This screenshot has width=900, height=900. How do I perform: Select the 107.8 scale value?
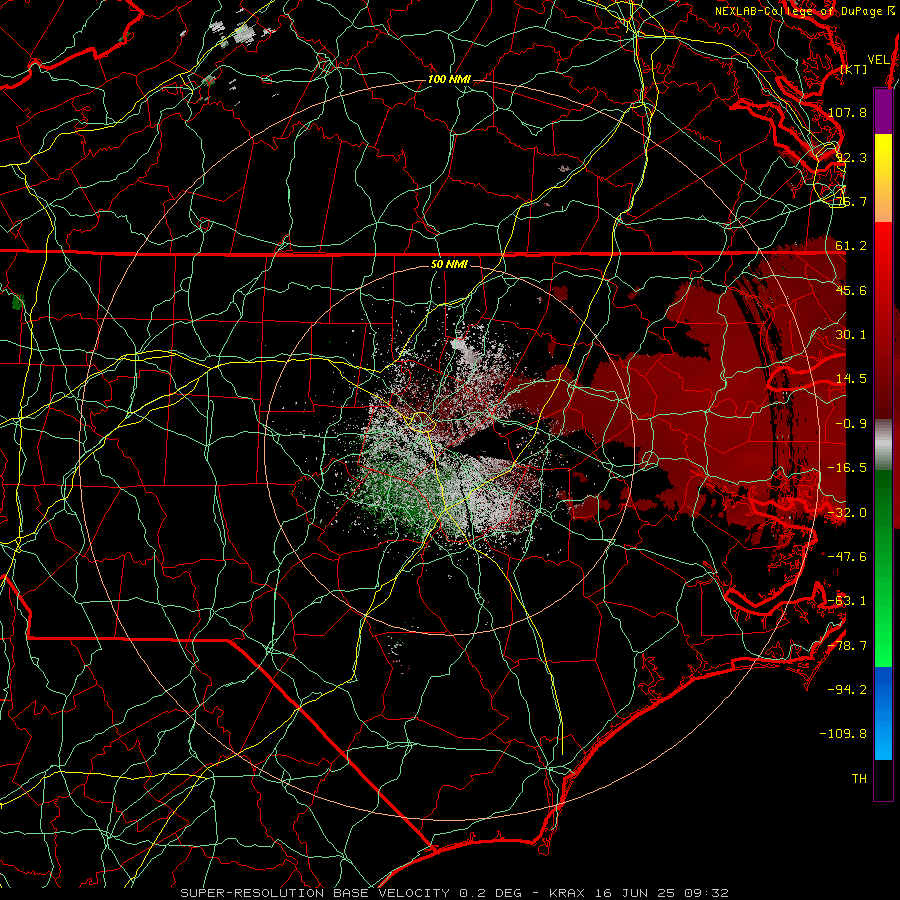tap(847, 112)
